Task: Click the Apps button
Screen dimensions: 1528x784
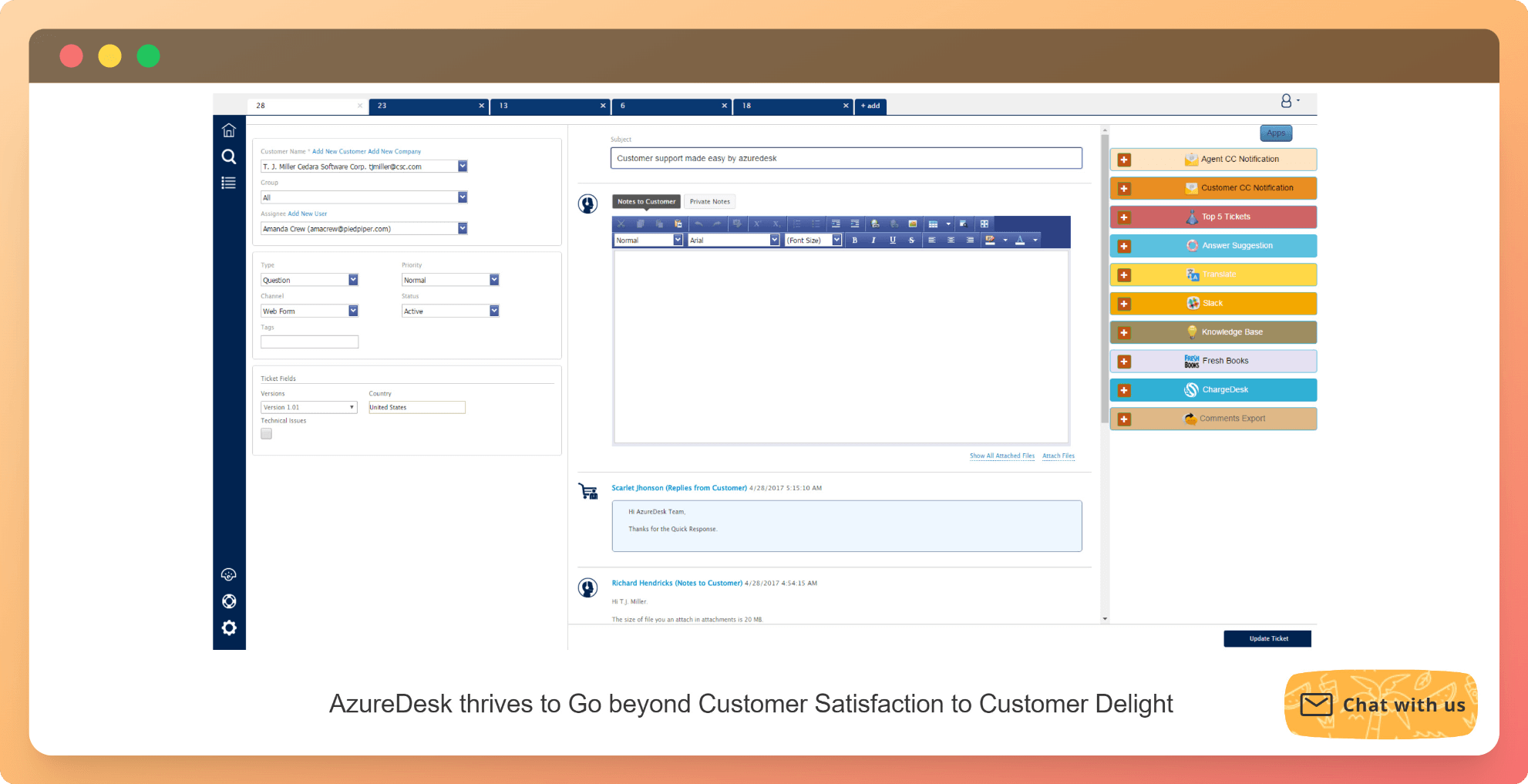Action: click(1276, 133)
